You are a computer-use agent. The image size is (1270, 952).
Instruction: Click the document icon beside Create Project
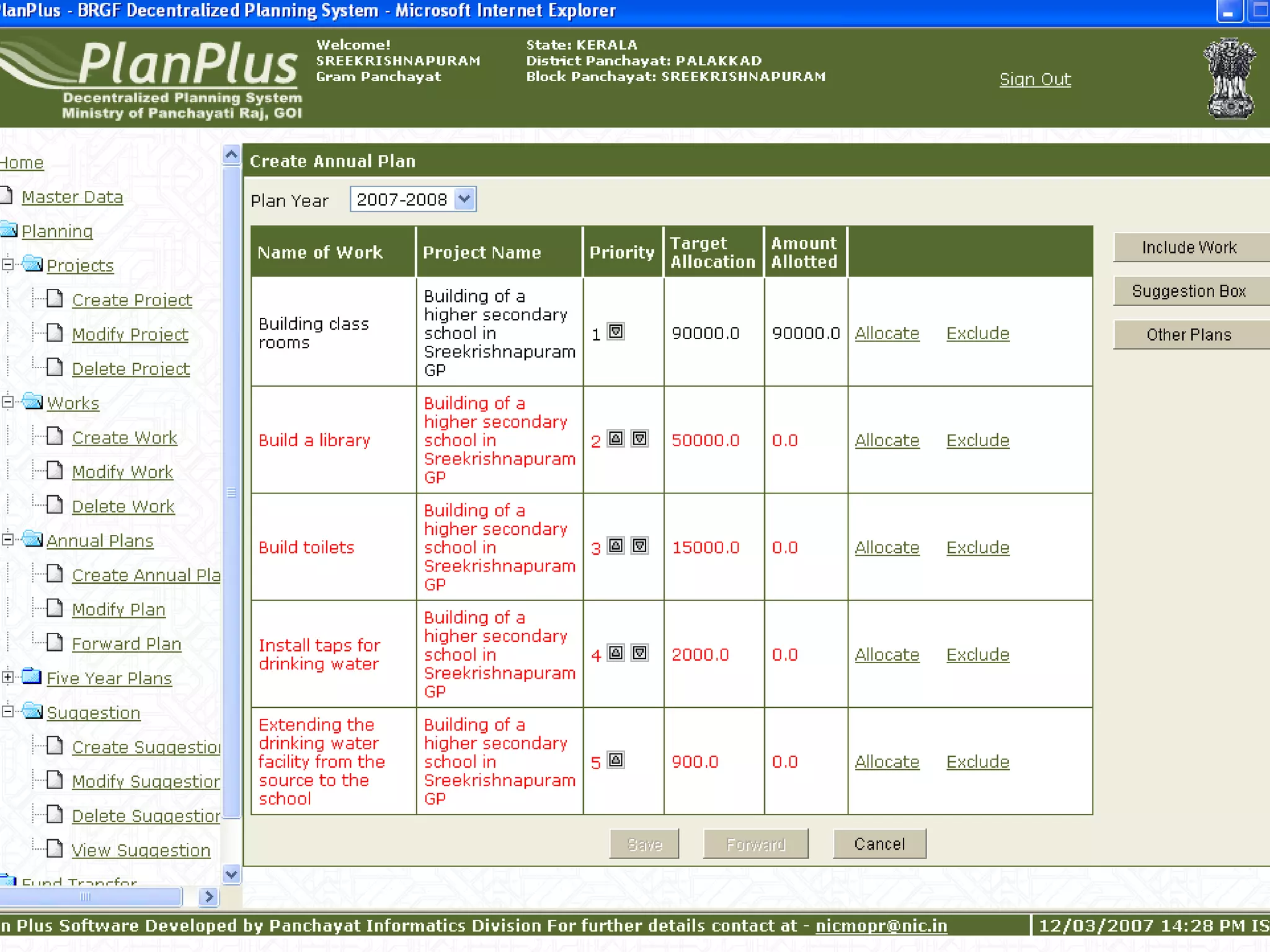pos(55,299)
